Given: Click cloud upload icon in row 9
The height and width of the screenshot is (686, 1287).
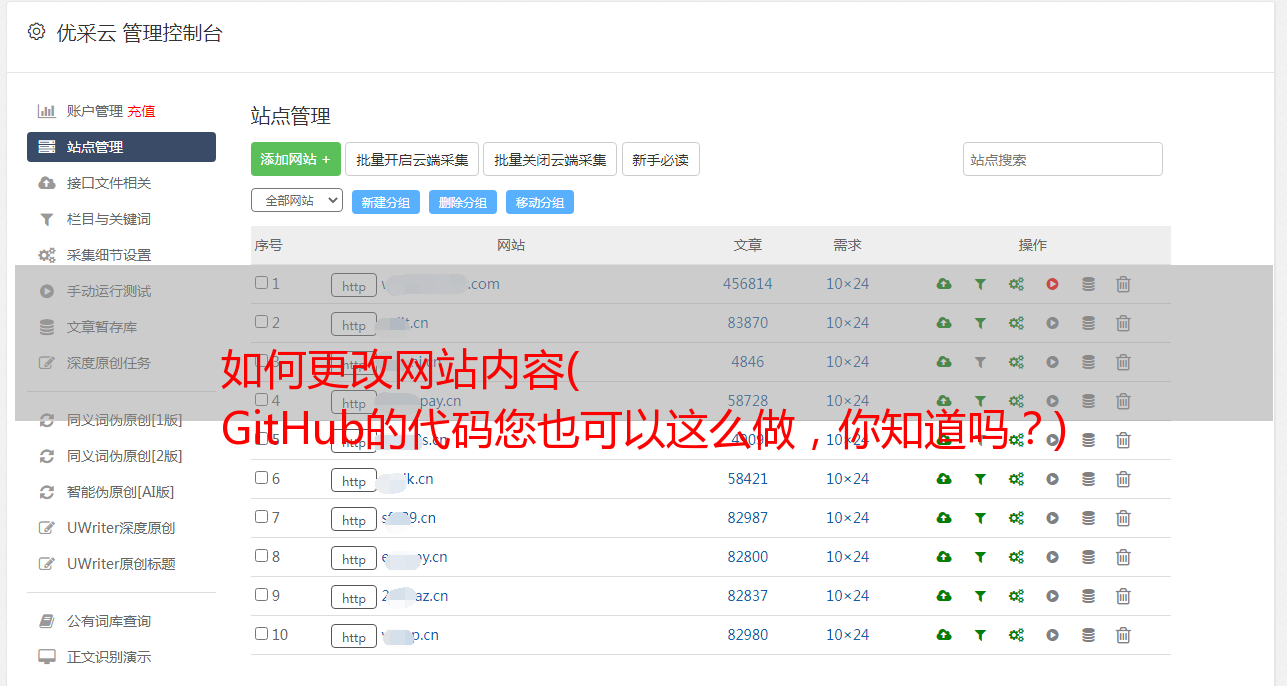Looking at the screenshot, I should point(944,596).
